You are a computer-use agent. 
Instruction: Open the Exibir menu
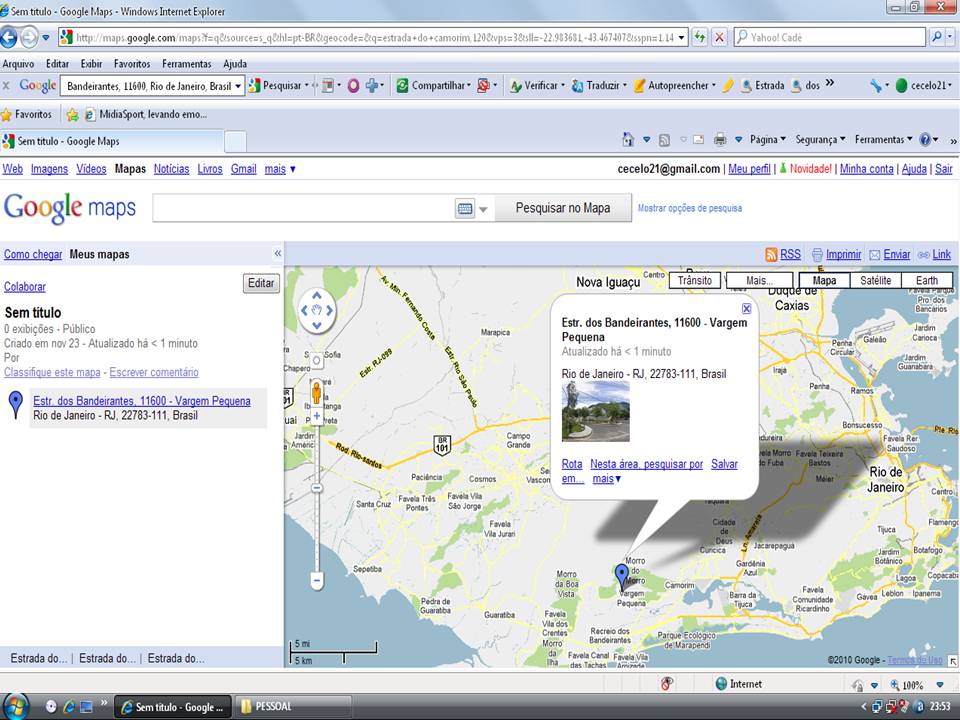pyautogui.click(x=91, y=64)
